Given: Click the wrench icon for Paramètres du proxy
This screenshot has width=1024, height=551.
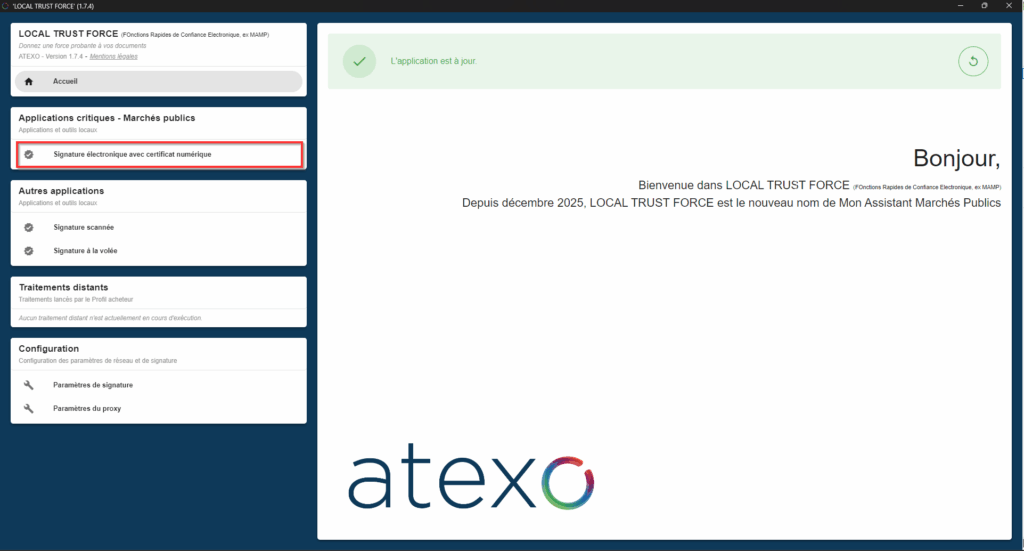Looking at the screenshot, I should coord(29,409).
